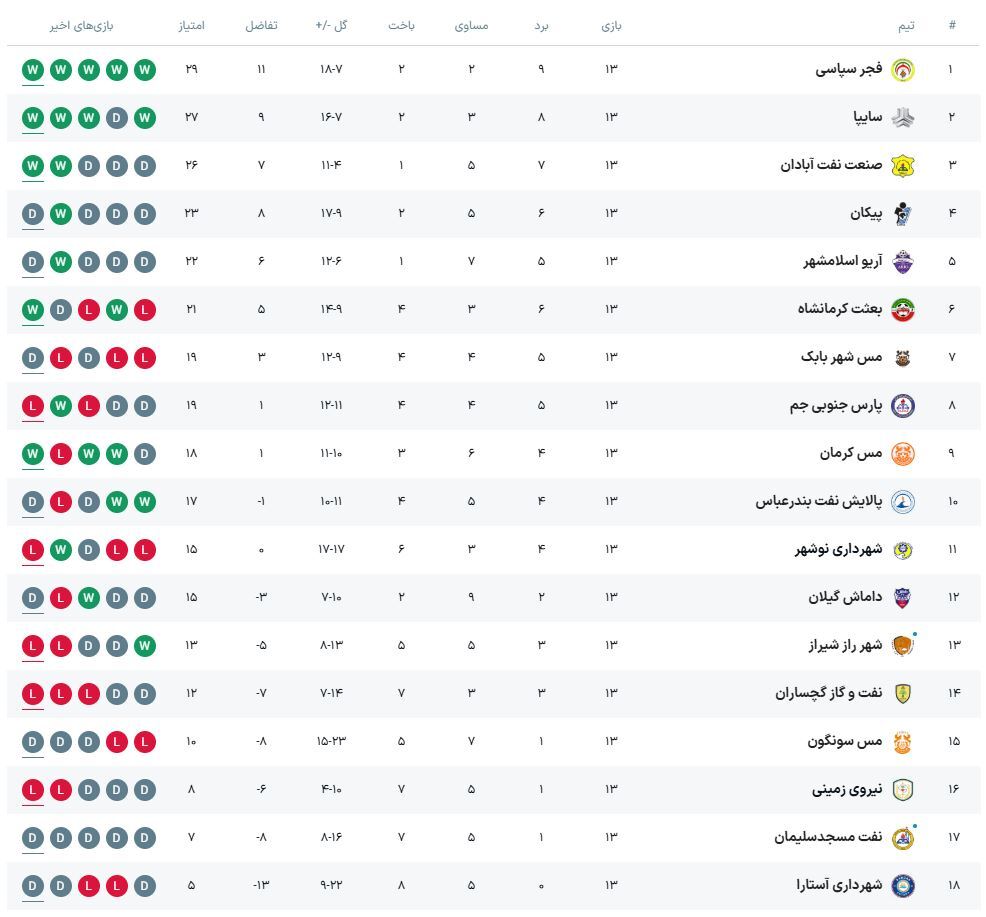Viewport: 986px width, 917px height.
Task: Sort by the امتیاز column header
Action: pos(191,25)
